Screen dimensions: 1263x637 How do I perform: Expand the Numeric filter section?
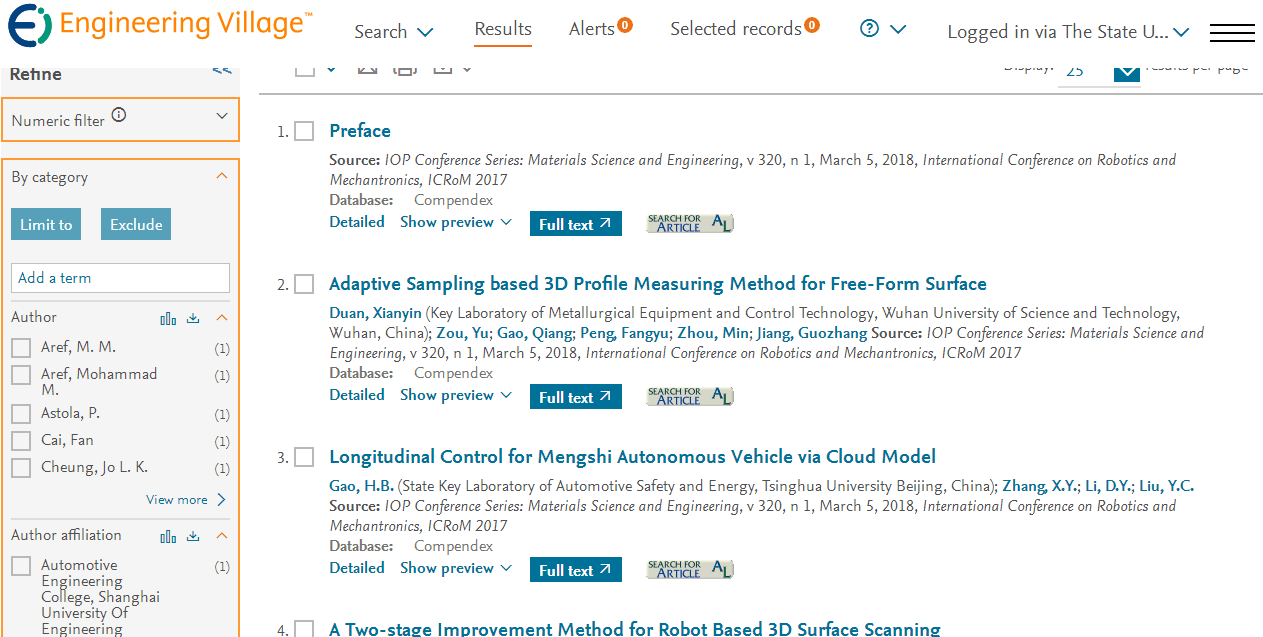[x=222, y=116]
